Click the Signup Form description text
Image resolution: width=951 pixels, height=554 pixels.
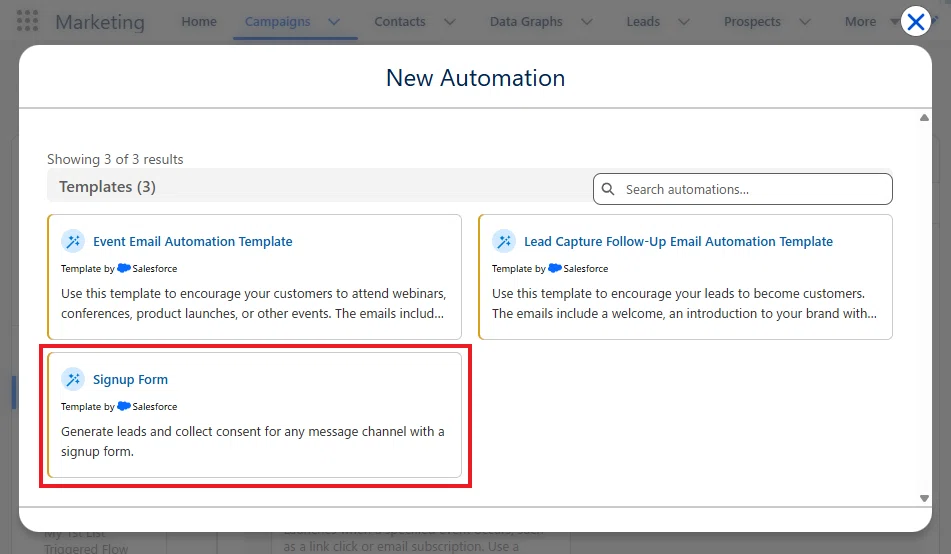click(x=252, y=441)
